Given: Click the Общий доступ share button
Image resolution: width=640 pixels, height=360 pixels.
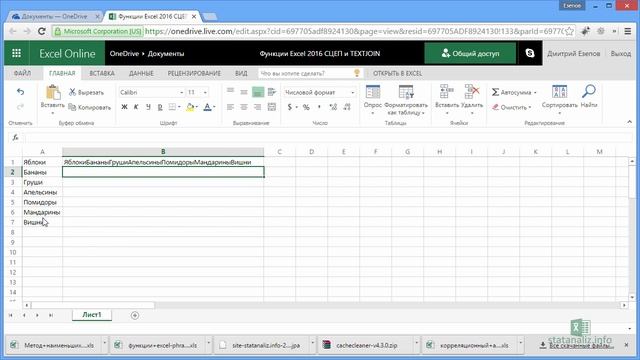Looking at the screenshot, I should (x=470, y=53).
